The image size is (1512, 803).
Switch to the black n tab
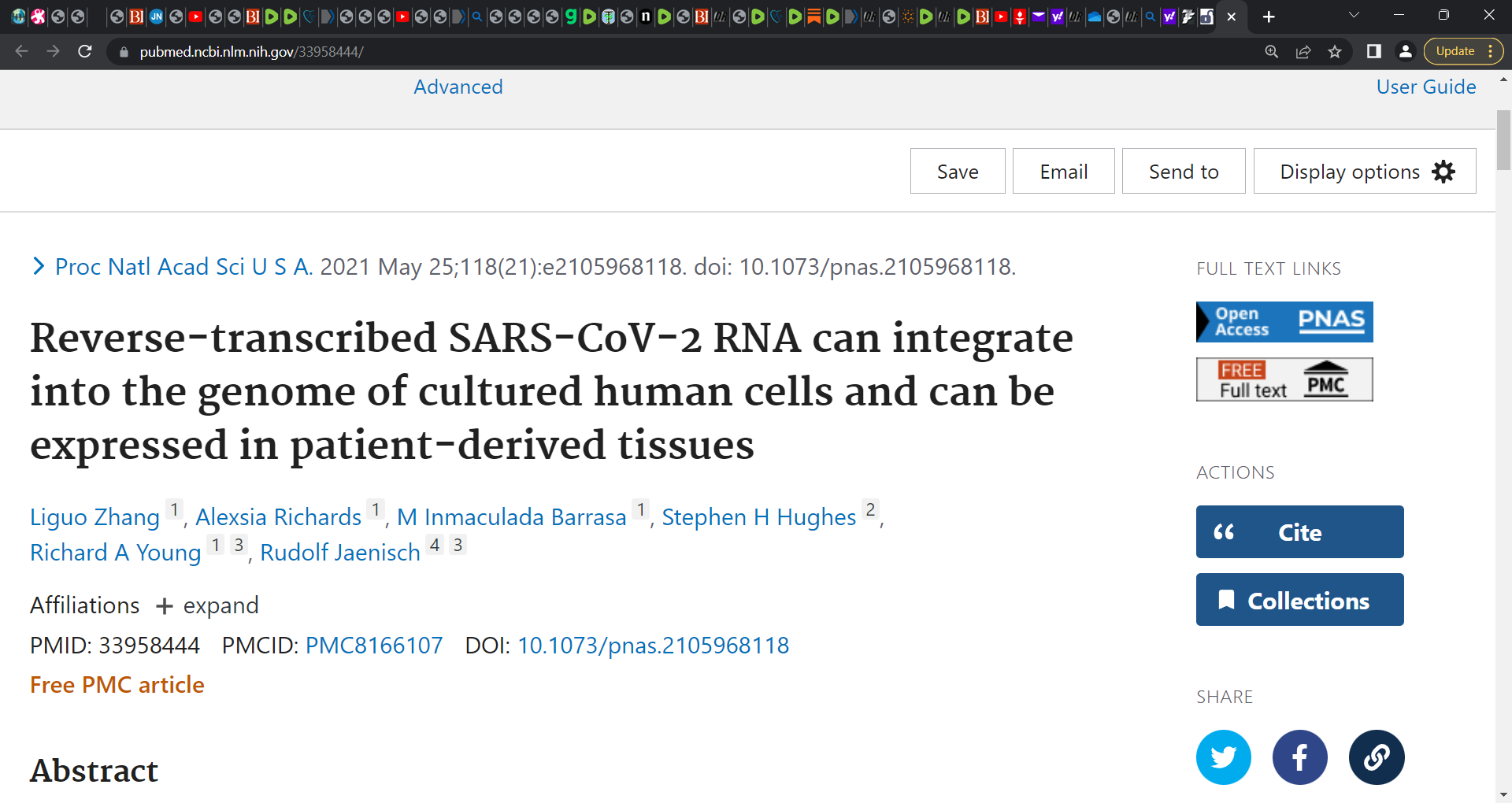click(645, 17)
